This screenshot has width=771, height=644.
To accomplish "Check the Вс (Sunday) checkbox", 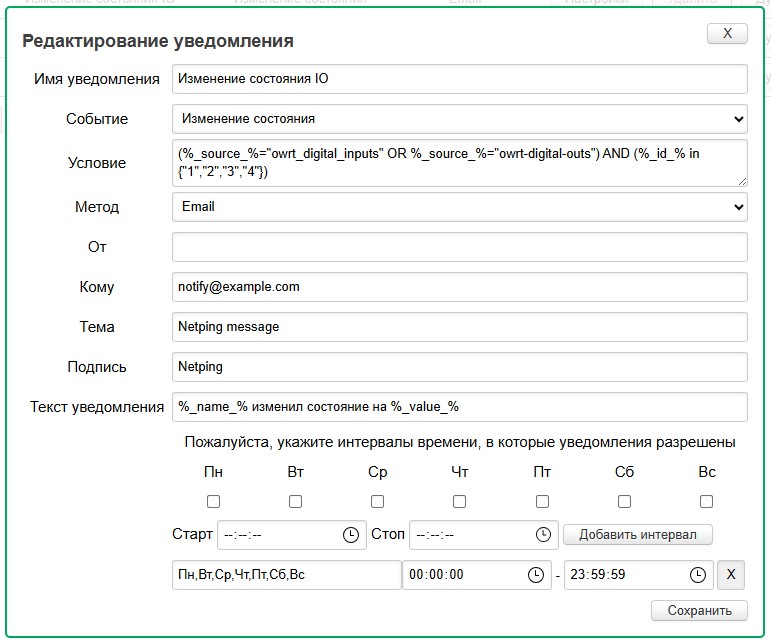I will point(706,501).
